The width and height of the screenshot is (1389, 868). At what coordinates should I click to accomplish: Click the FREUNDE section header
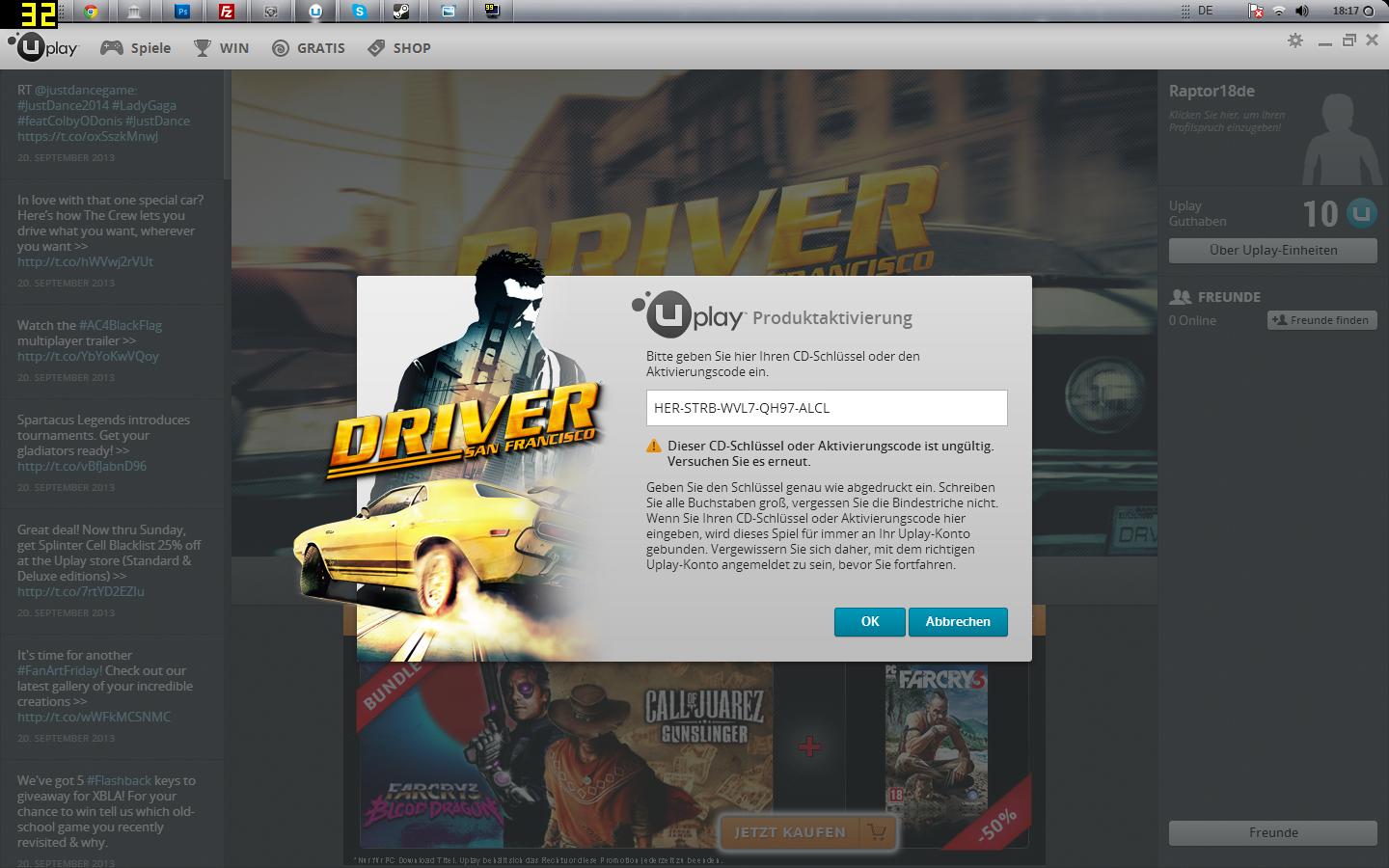click(x=1215, y=297)
